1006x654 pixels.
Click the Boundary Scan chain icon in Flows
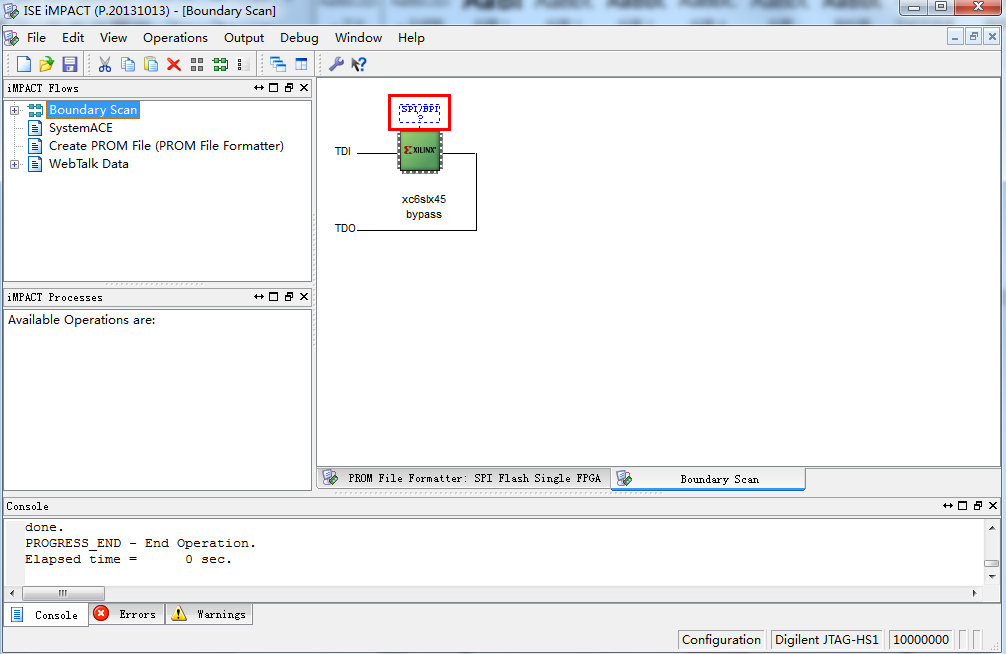(35, 110)
